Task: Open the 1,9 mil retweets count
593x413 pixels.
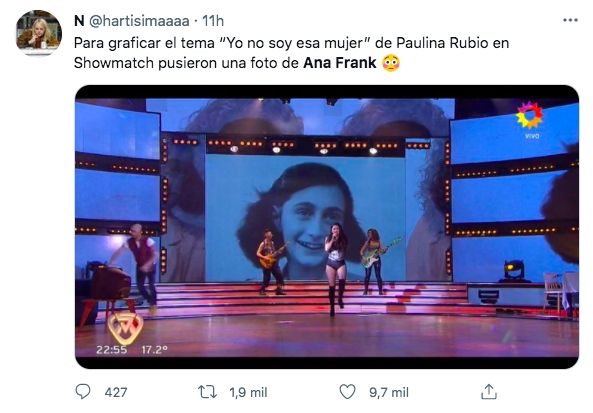Action: pos(248,392)
